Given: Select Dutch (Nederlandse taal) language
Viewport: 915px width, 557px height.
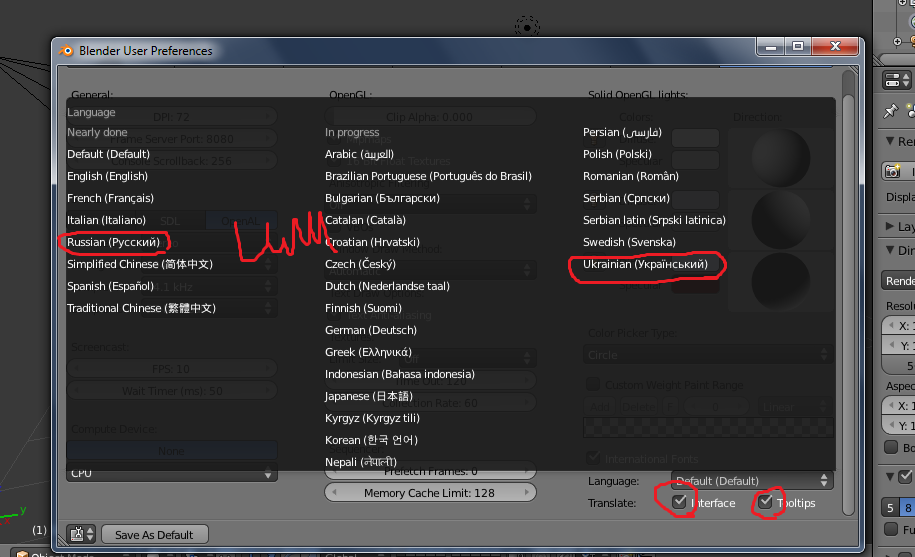Looking at the screenshot, I should 387,286.
